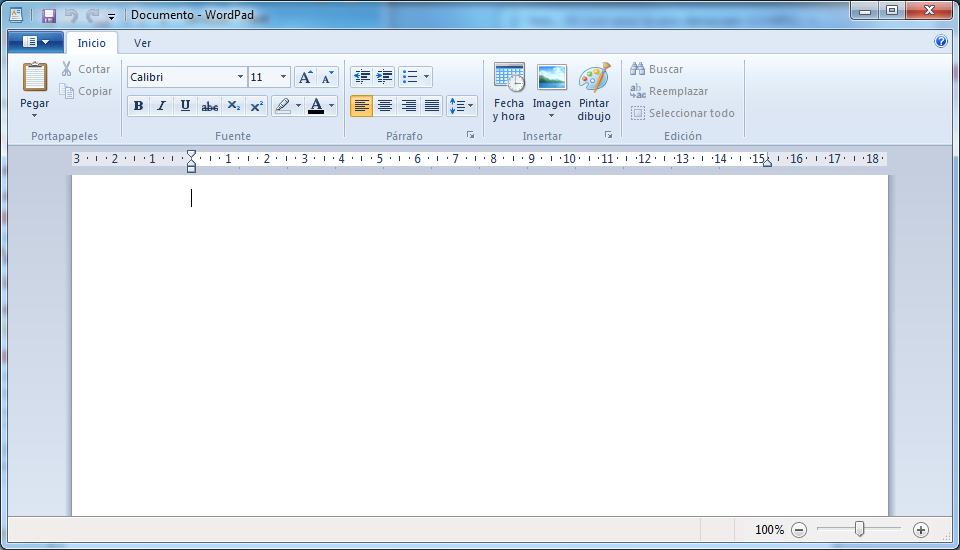Image resolution: width=960 pixels, height=550 pixels.
Task: Click the Pegar dropdown arrow
Action: point(34,116)
